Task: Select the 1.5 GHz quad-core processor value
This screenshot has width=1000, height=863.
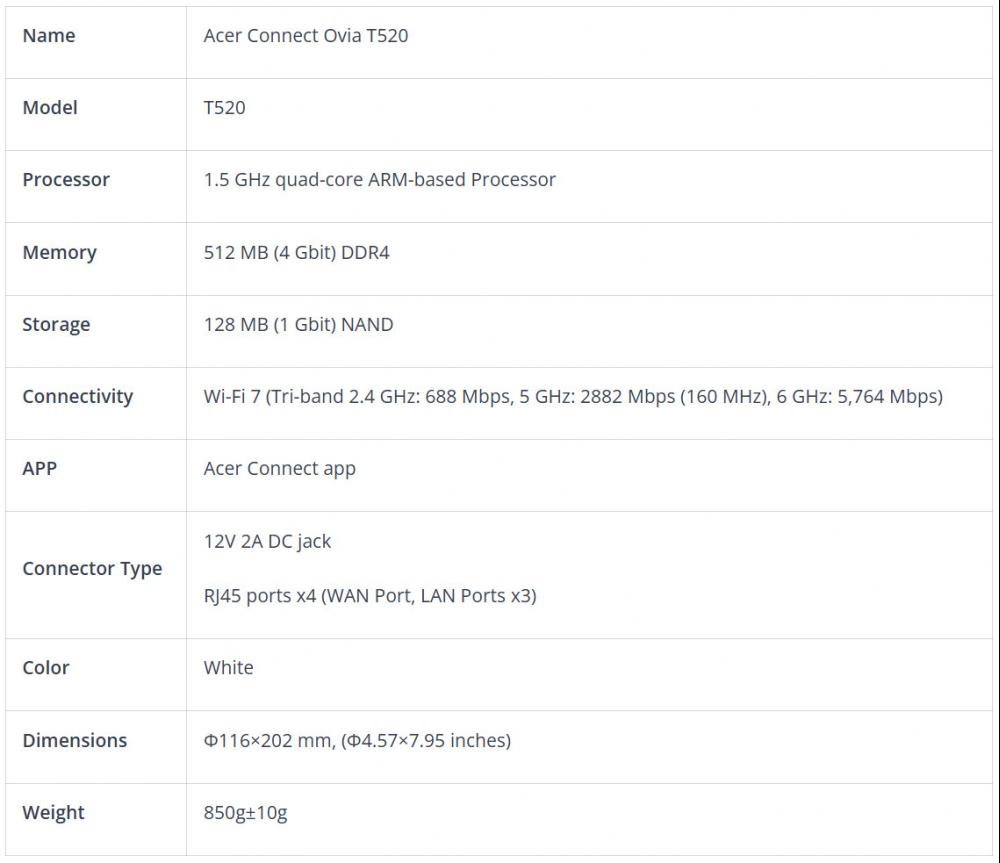Action: tap(379, 180)
